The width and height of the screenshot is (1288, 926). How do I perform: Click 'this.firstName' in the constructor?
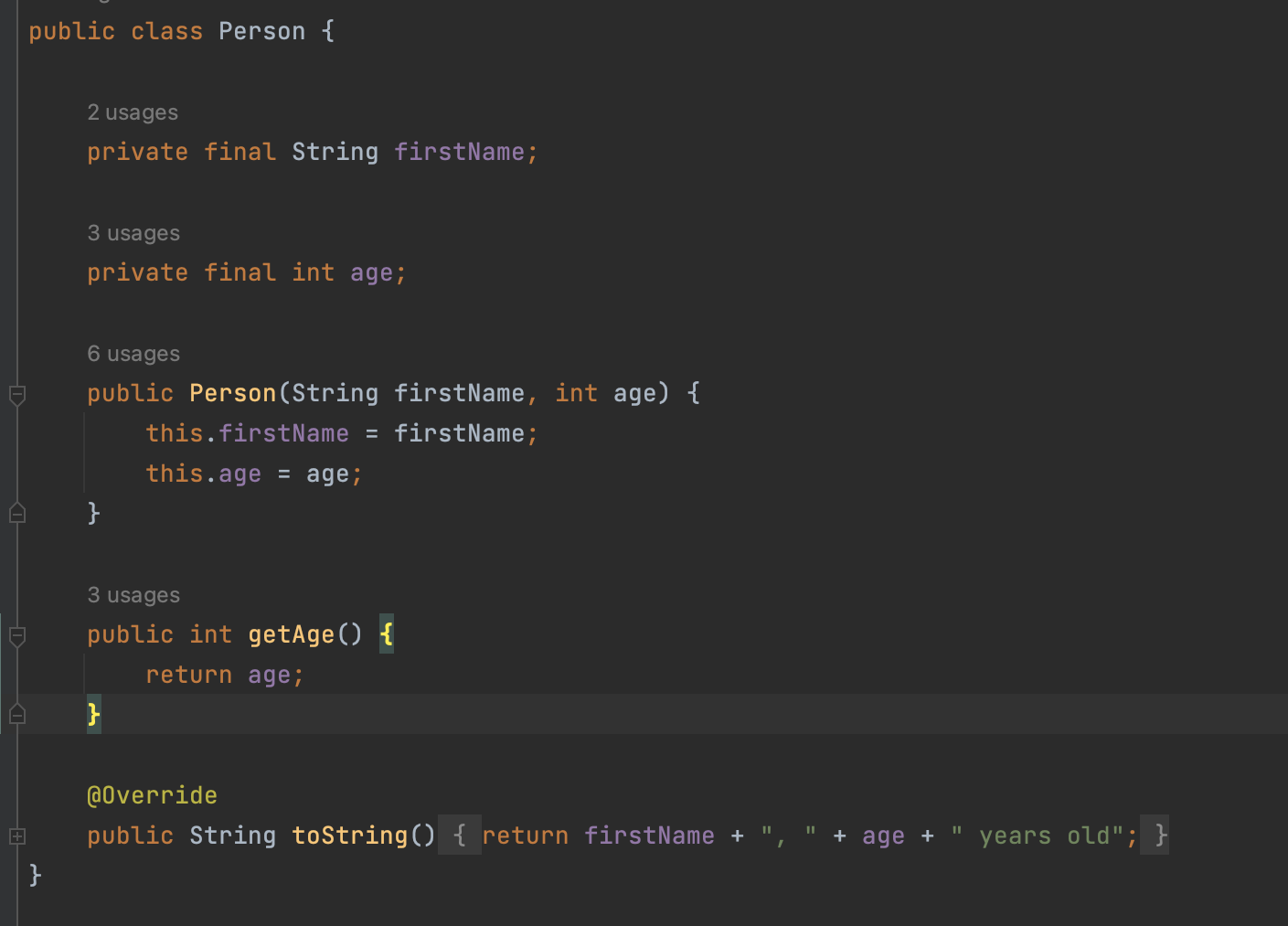coord(247,433)
